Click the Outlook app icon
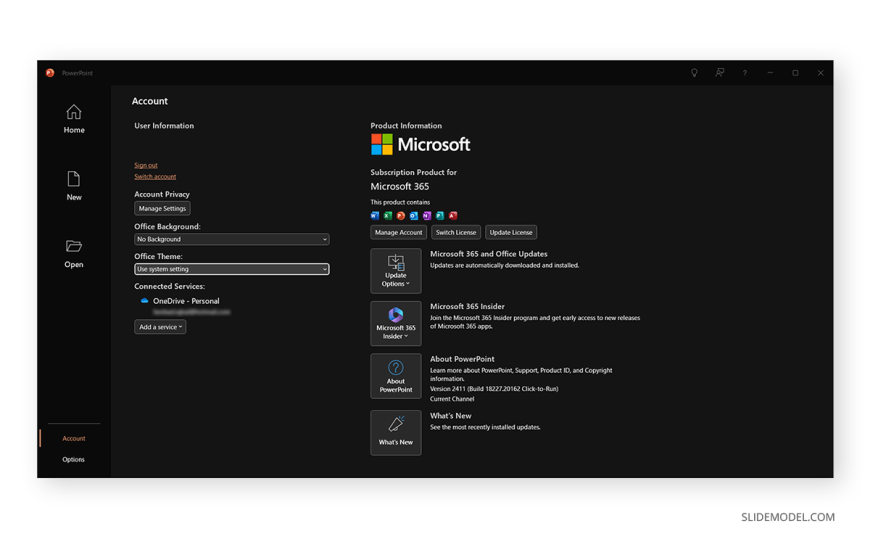 pos(414,215)
